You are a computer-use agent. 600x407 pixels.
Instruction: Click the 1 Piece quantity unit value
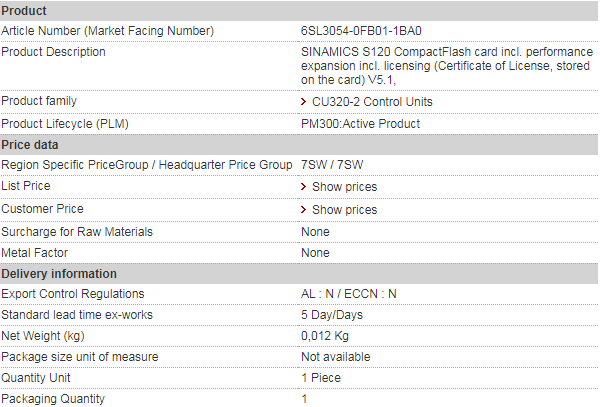tap(321, 378)
